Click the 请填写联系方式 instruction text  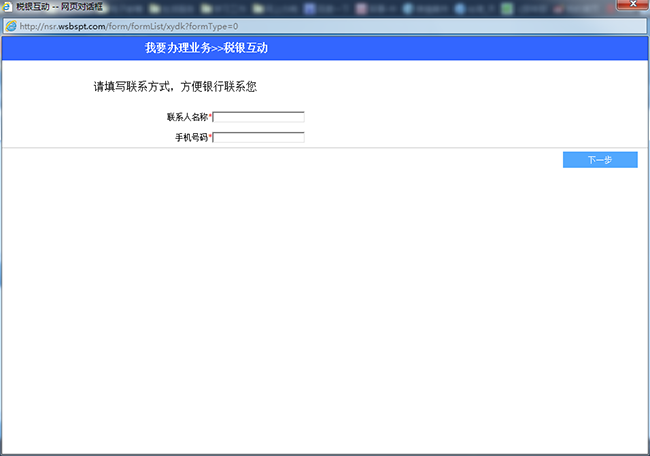tap(175, 87)
